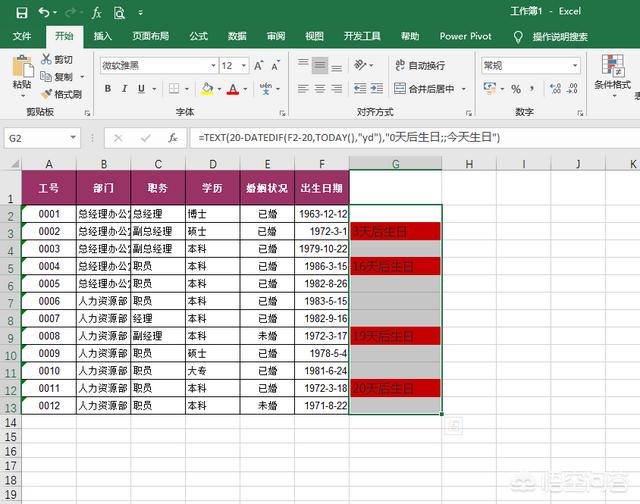This screenshot has height=504, width=640.
Task: Switch to the 公式 tab
Action: pyautogui.click(x=198, y=36)
